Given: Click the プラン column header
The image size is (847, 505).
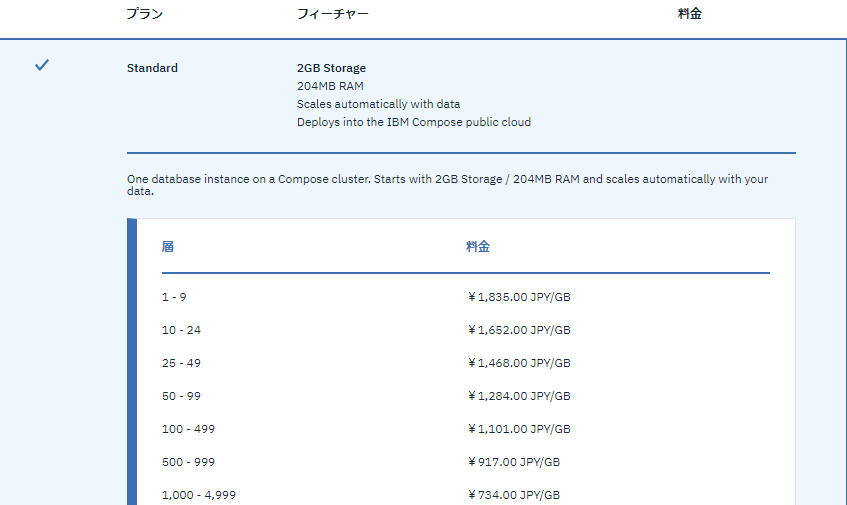Looking at the screenshot, I should (x=144, y=14).
